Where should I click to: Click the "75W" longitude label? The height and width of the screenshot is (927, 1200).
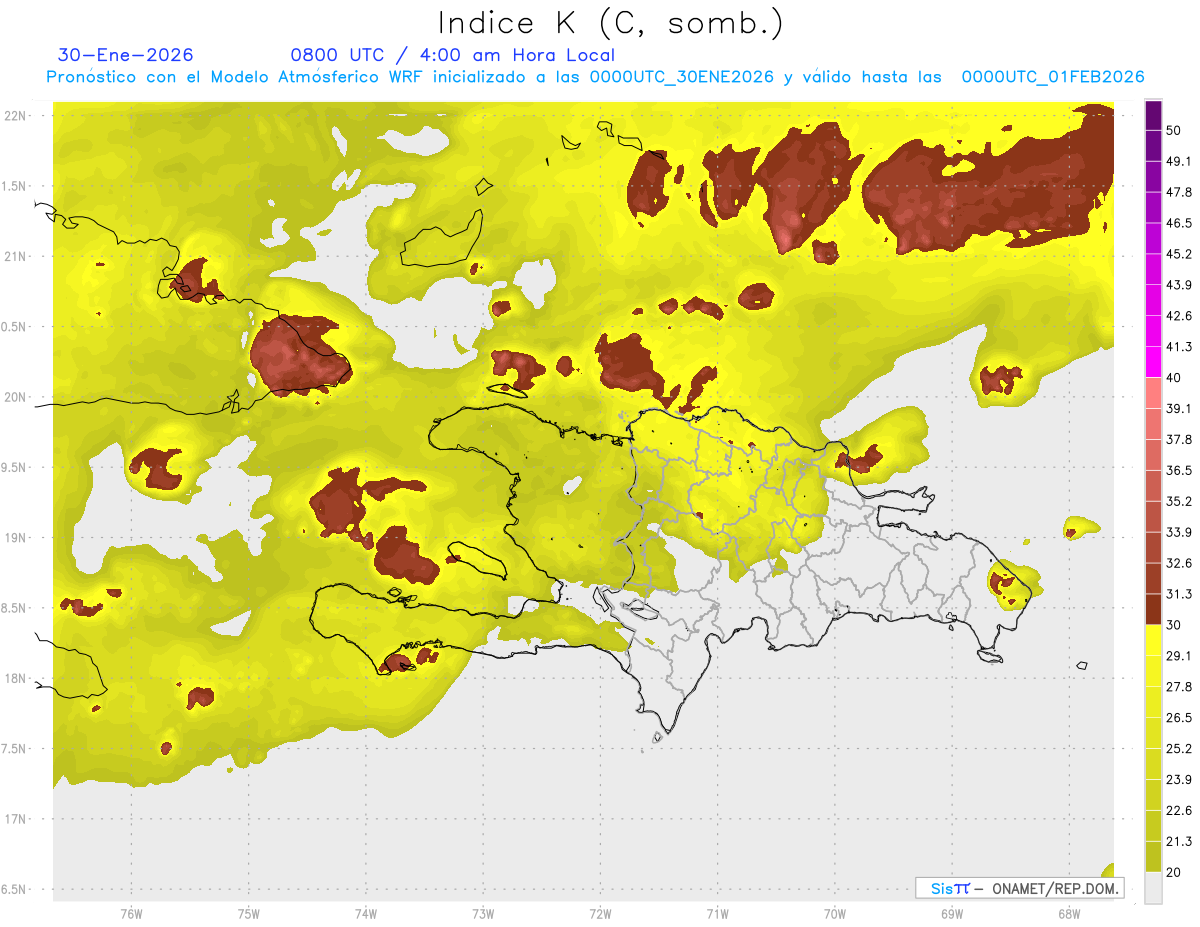[x=249, y=913]
